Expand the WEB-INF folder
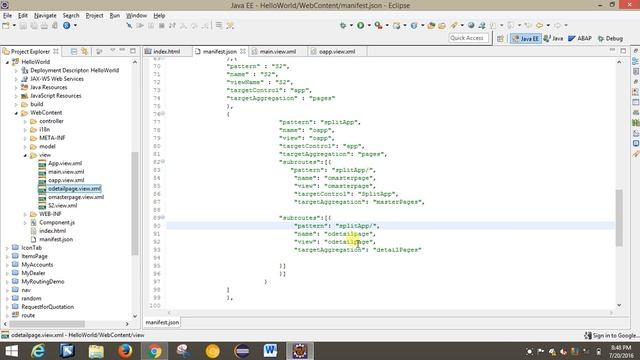The height and width of the screenshot is (360, 640). (x=25, y=214)
